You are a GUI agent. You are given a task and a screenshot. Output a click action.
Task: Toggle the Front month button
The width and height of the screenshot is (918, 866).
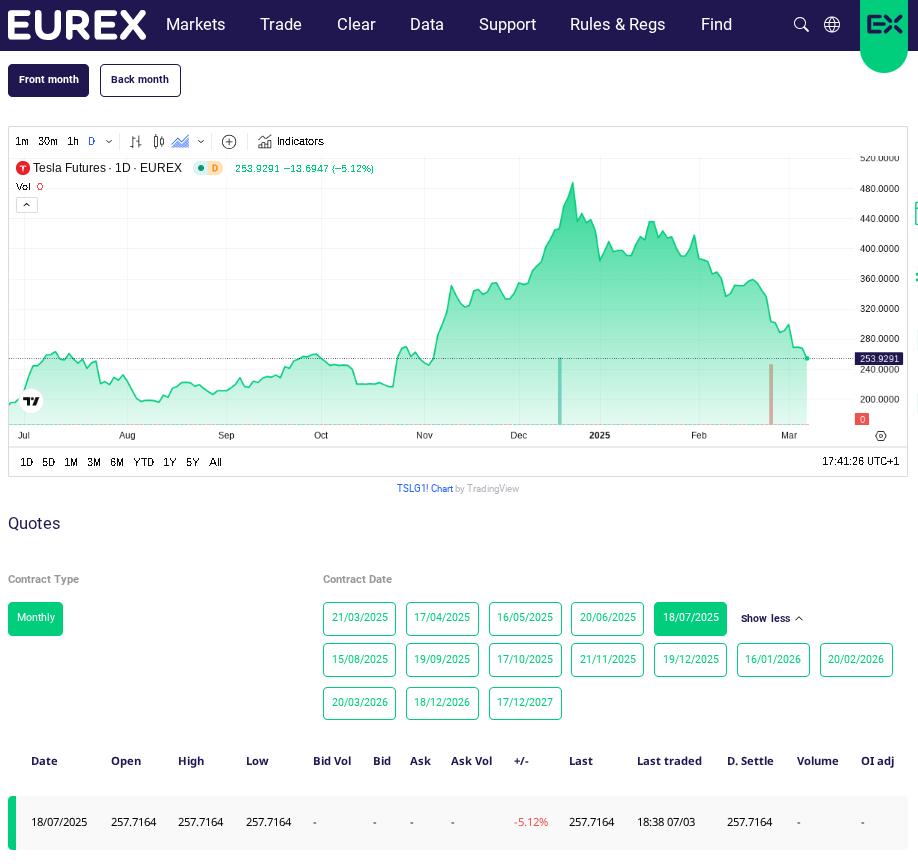tap(49, 80)
